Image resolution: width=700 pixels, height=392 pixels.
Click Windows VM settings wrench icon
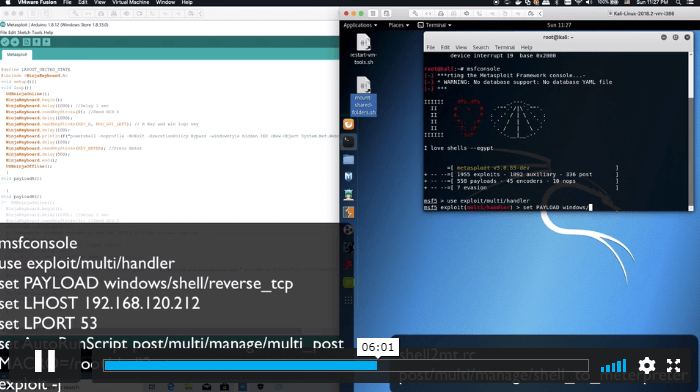point(75,13)
